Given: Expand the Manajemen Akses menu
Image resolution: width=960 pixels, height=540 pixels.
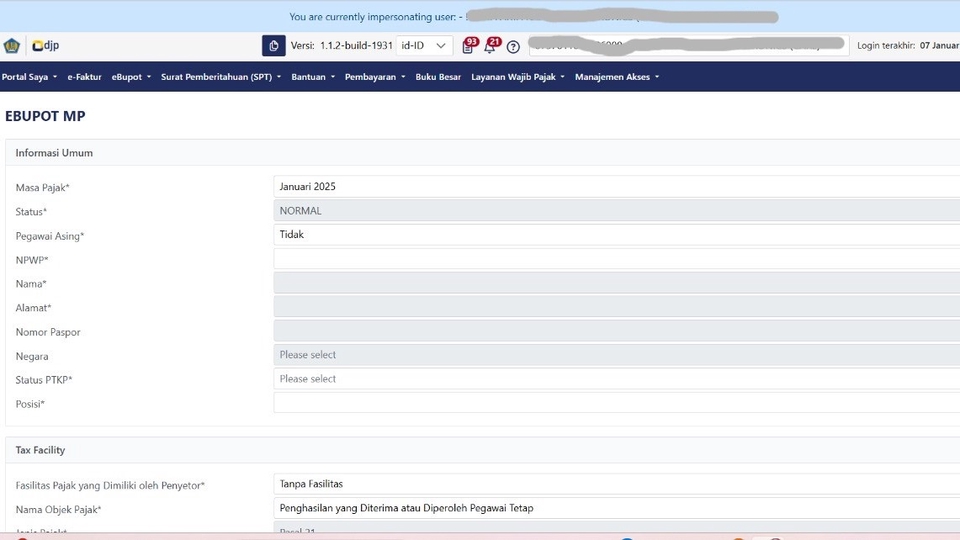Looking at the screenshot, I should (616, 77).
